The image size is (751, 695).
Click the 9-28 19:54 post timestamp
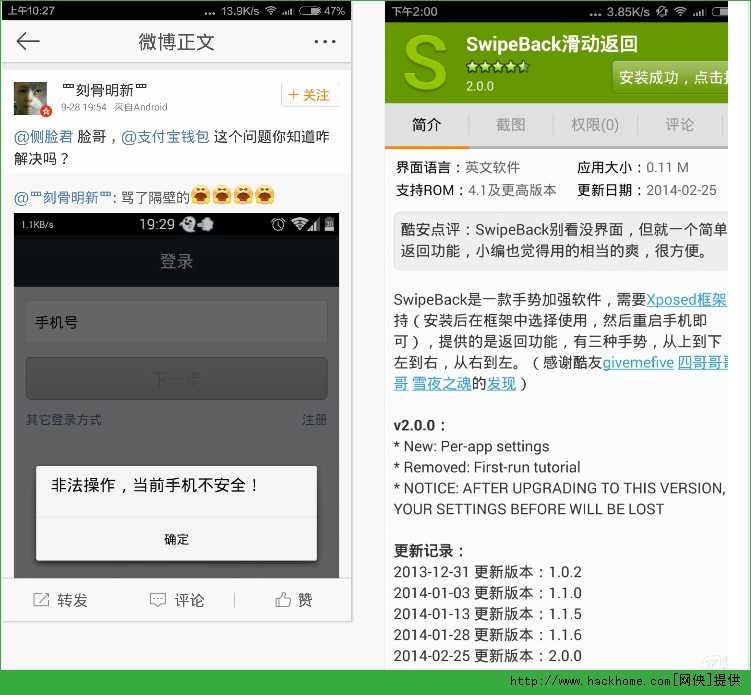pos(84,107)
